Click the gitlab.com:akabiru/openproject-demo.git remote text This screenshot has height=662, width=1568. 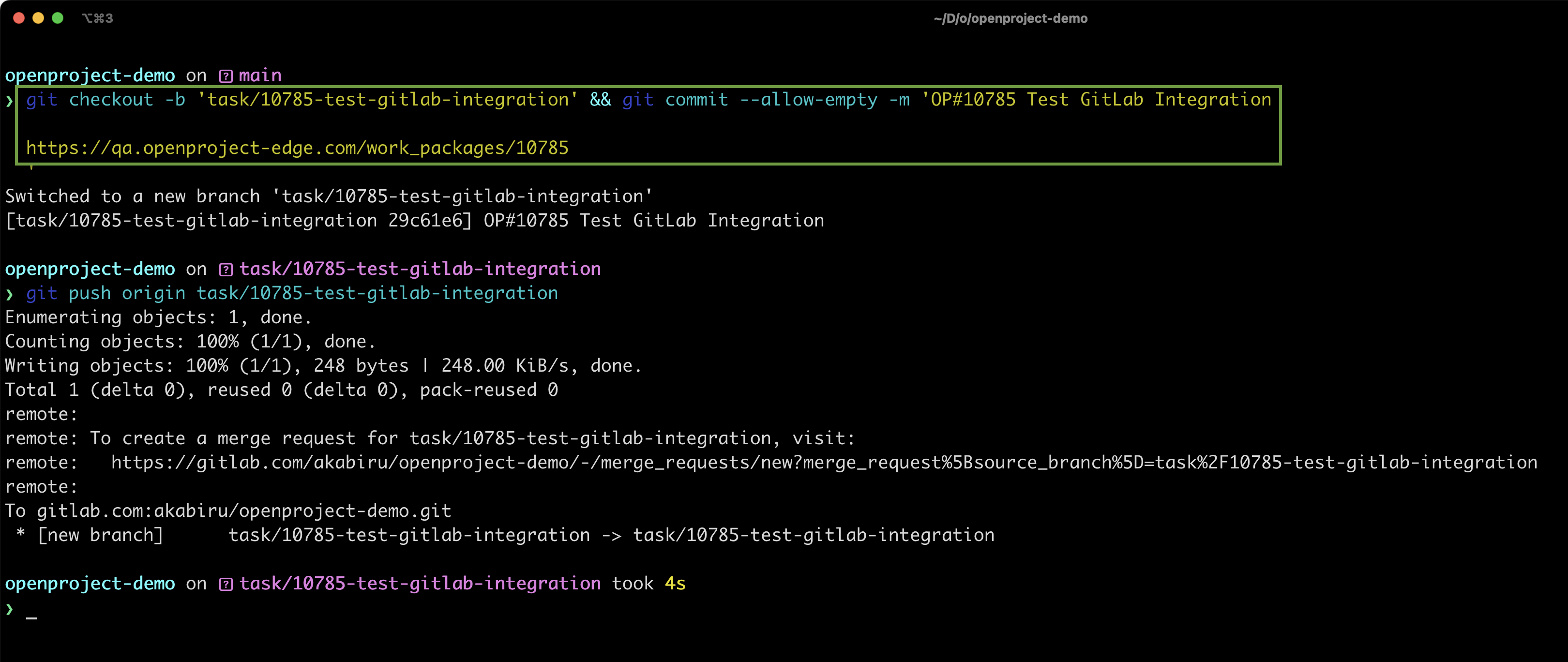pos(243,511)
